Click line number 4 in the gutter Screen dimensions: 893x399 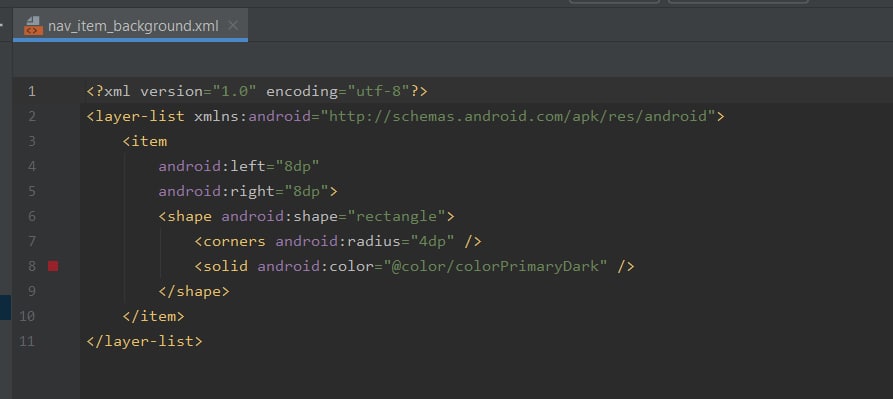point(31,166)
